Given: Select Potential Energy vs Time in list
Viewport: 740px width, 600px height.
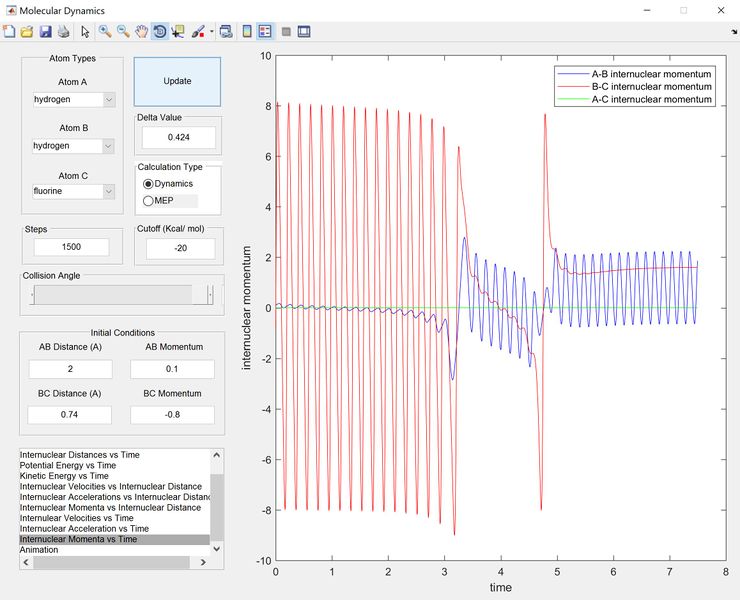Looking at the screenshot, I should click(x=114, y=465).
